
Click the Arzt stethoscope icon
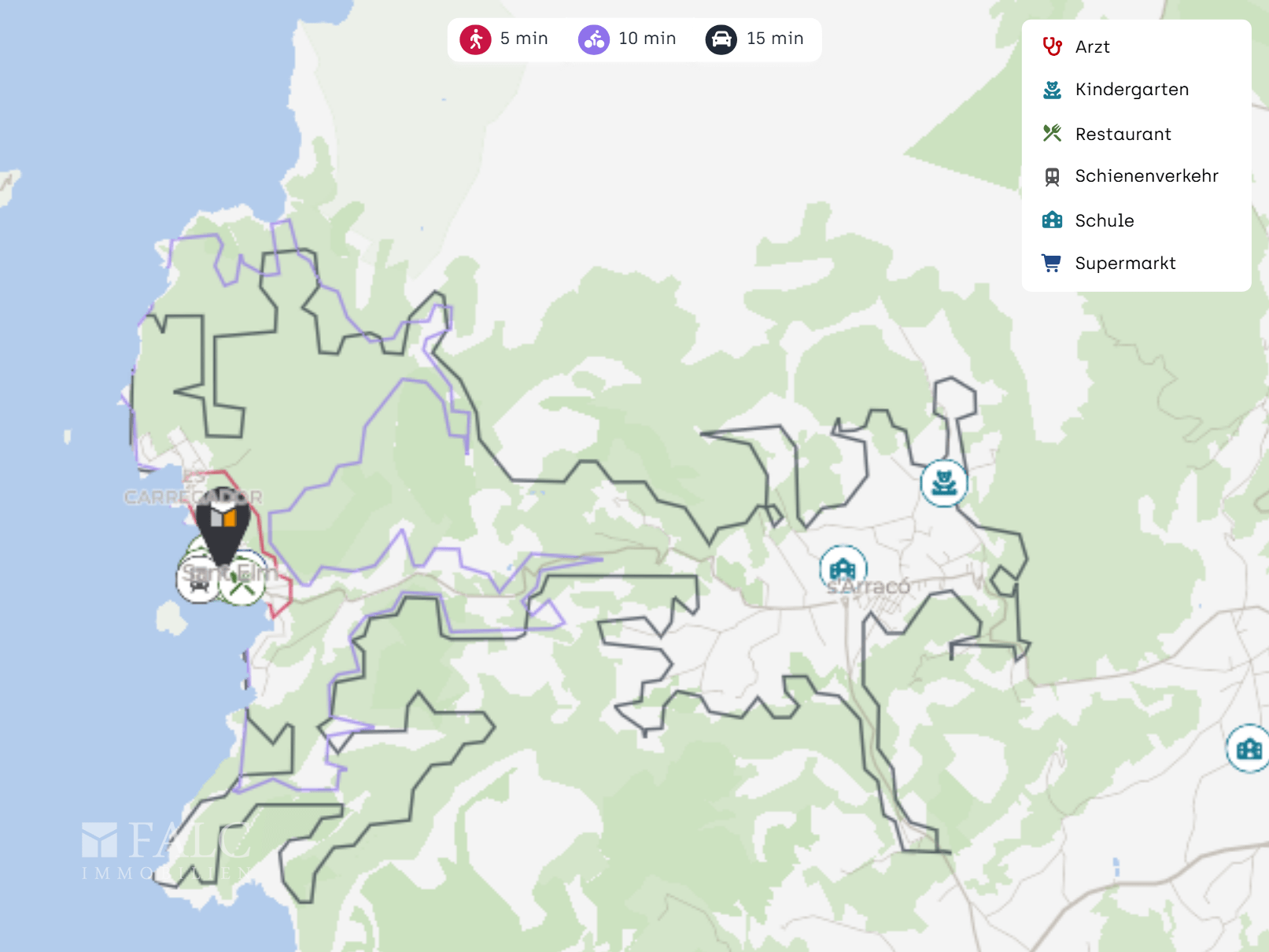(x=1052, y=46)
